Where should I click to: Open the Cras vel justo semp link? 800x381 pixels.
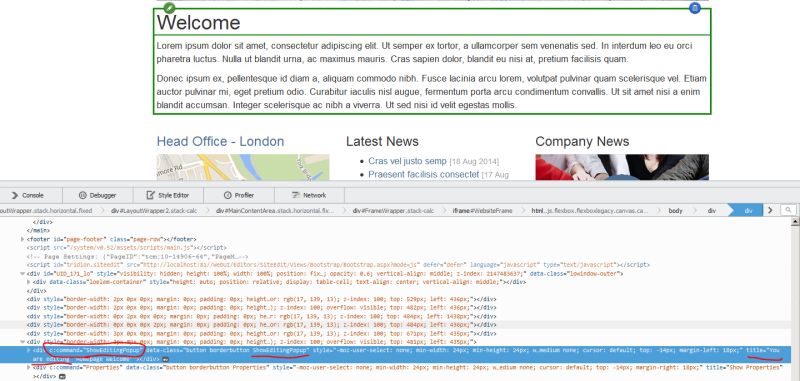(x=407, y=161)
